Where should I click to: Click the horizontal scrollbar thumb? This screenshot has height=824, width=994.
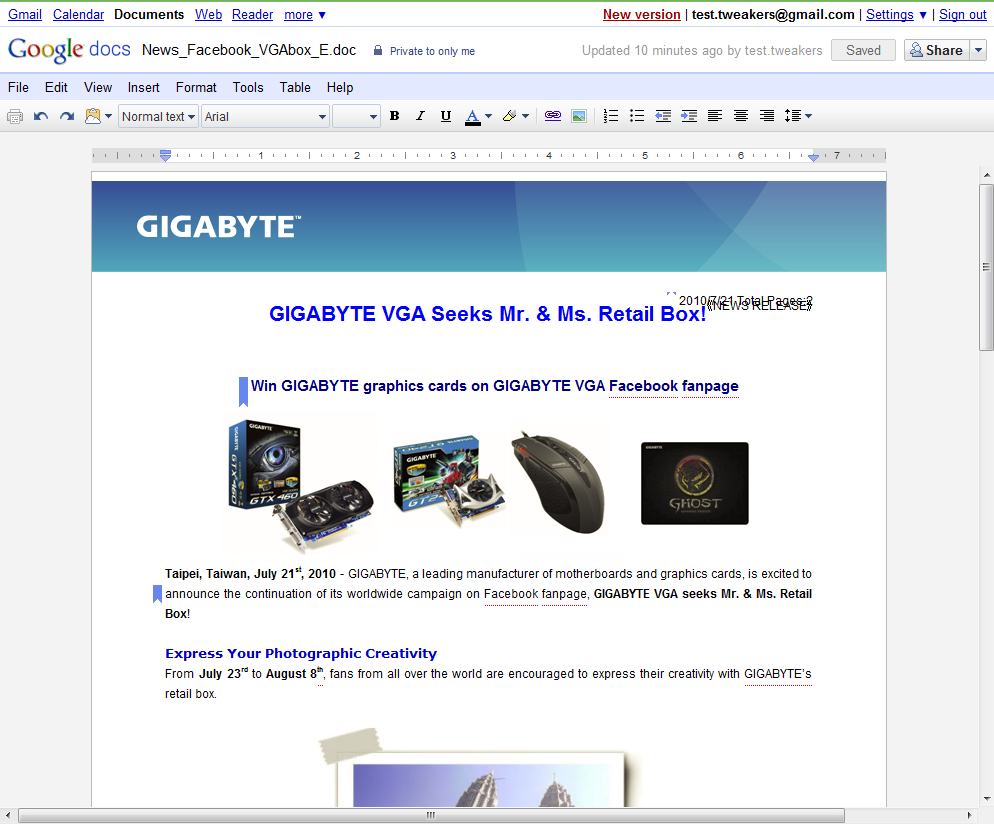coord(431,815)
